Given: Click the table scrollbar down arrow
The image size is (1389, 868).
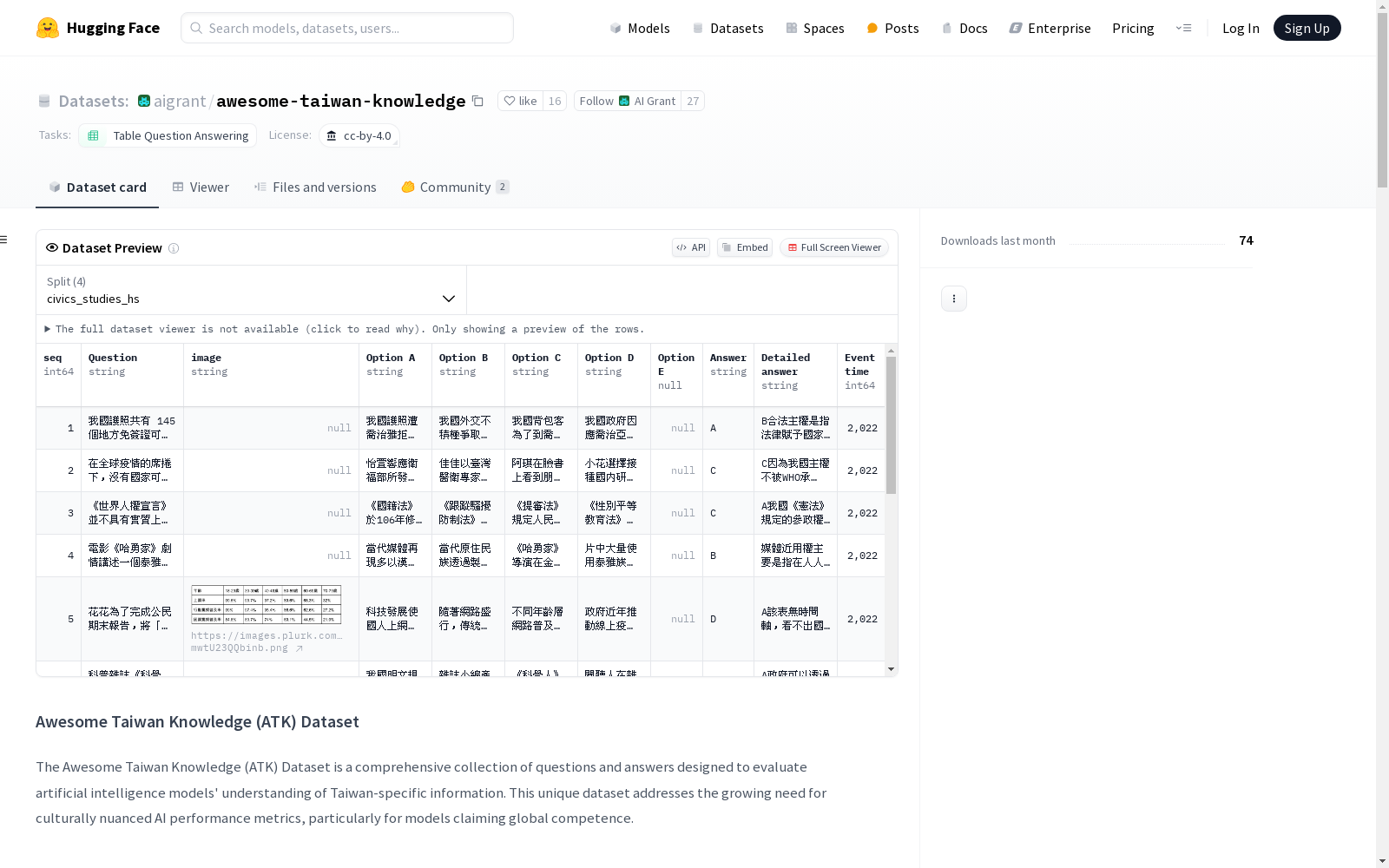Looking at the screenshot, I should pos(891,669).
